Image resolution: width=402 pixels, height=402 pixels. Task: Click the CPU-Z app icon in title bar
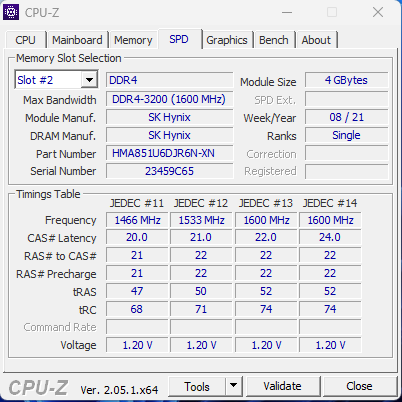pos(11,12)
